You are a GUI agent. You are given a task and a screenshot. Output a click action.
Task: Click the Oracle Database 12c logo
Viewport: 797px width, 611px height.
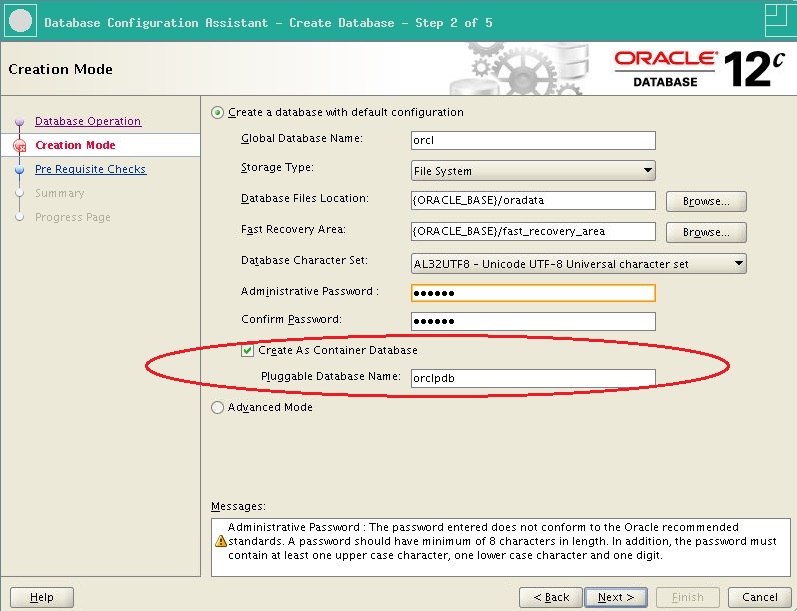coord(699,69)
